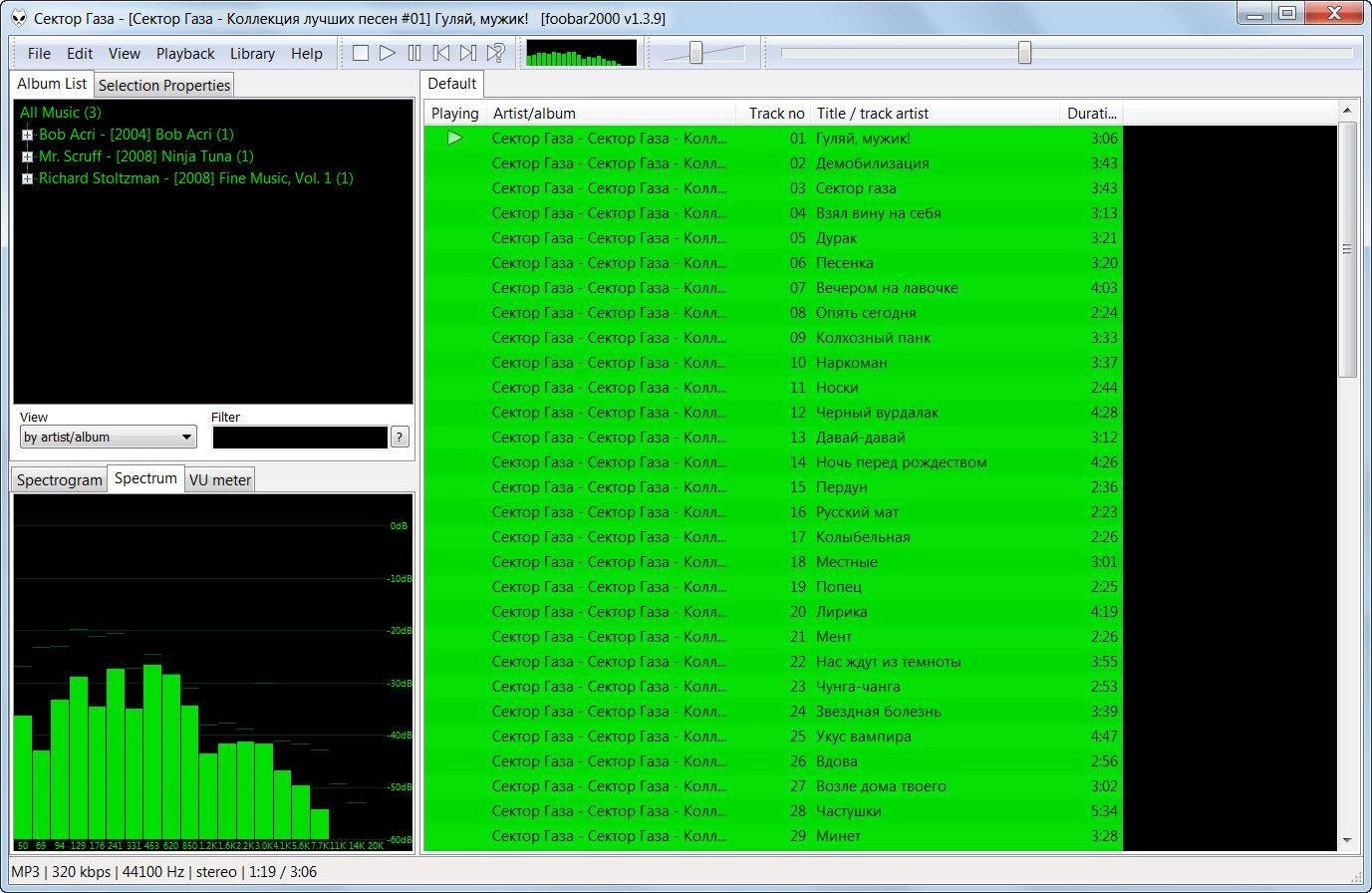The image size is (1372, 893).
Task: Click in the Filter text field
Action: (299, 437)
